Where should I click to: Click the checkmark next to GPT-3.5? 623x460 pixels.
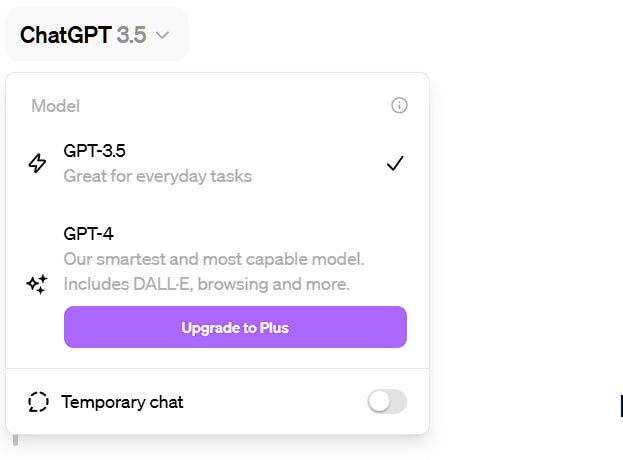(395, 164)
